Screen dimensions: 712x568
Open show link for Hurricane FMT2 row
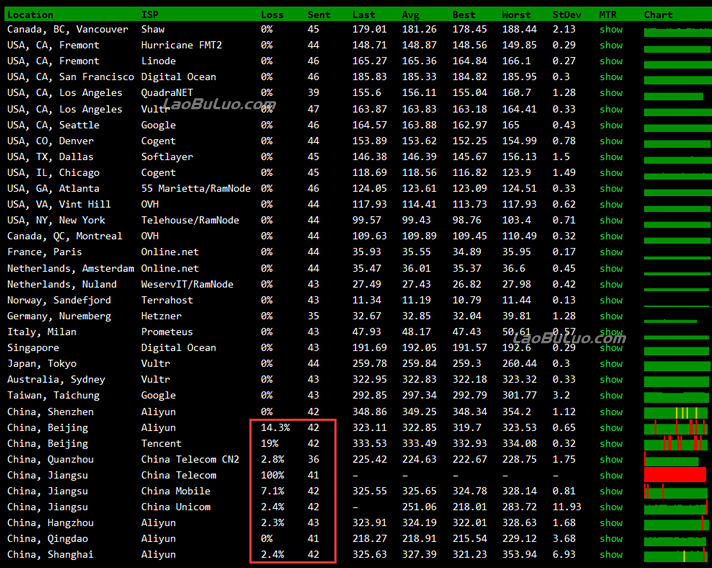611,45
